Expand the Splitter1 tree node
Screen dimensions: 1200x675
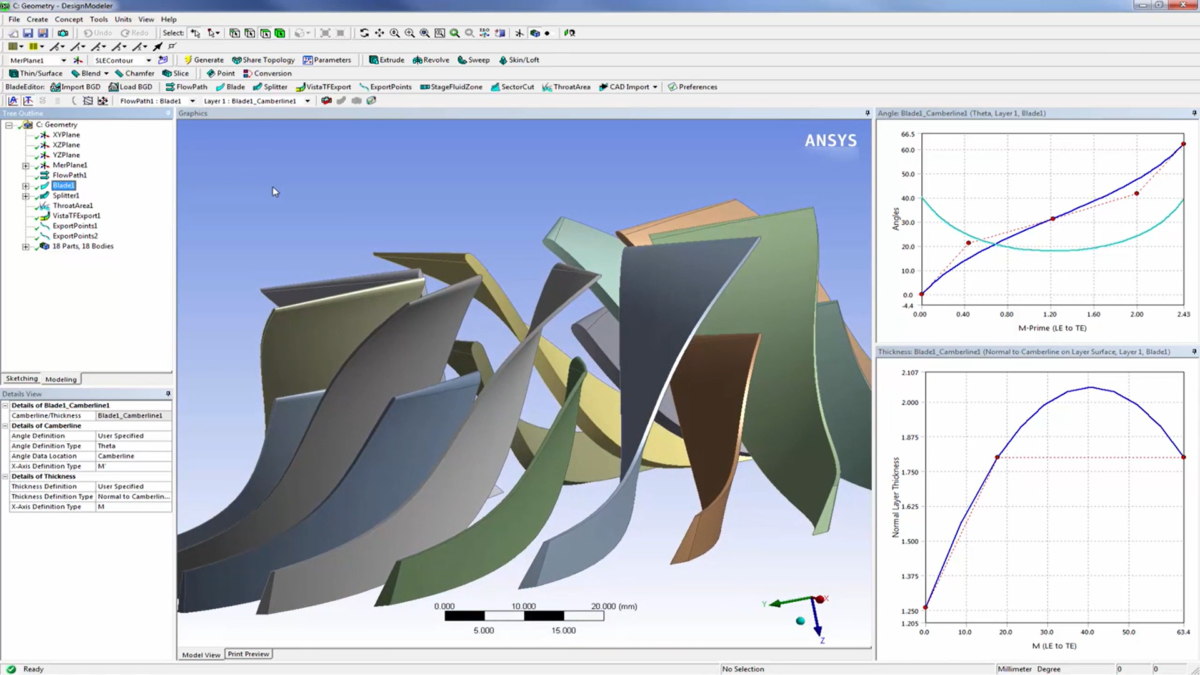pyautogui.click(x=26, y=196)
